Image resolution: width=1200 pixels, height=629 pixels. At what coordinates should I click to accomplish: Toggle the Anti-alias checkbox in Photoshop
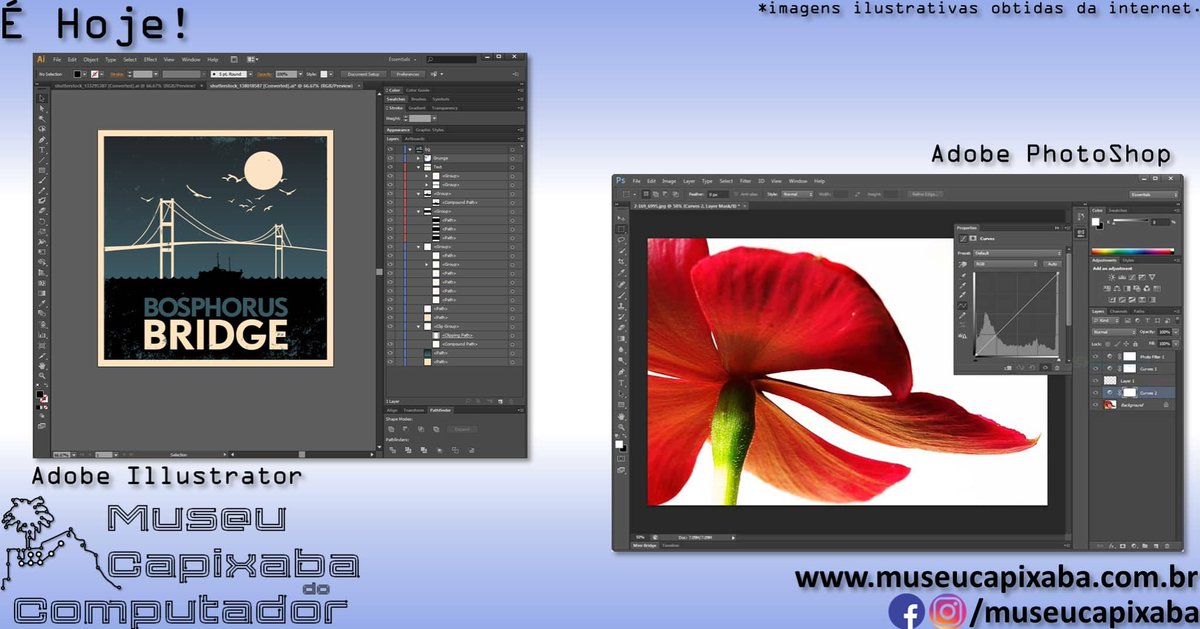736,194
